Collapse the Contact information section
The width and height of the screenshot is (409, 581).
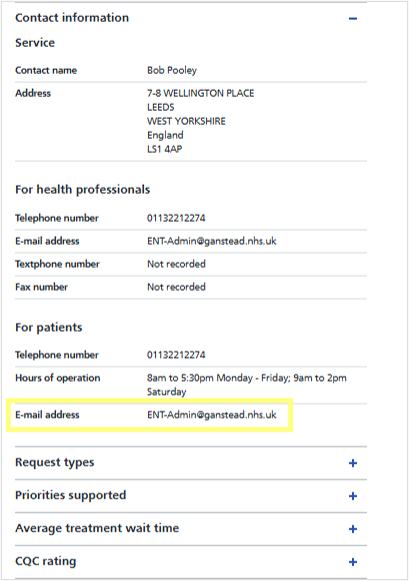pos(353,18)
